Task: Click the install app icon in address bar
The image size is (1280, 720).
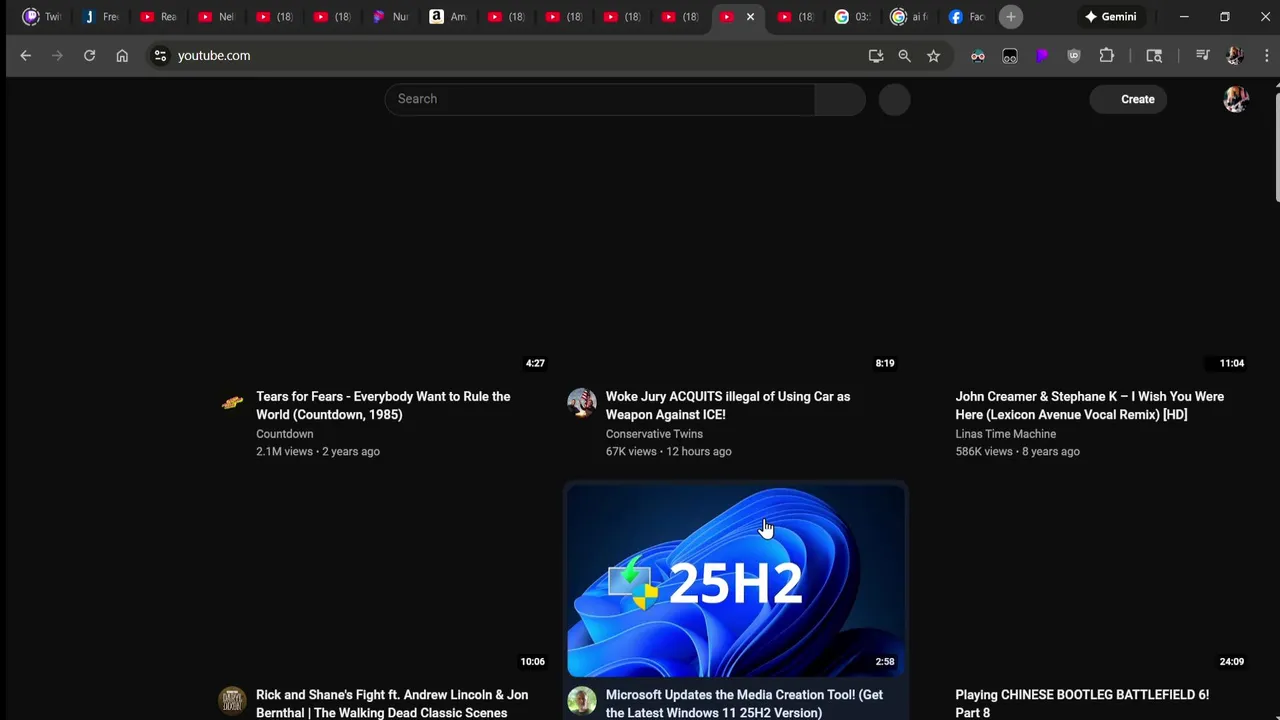Action: 876,56
